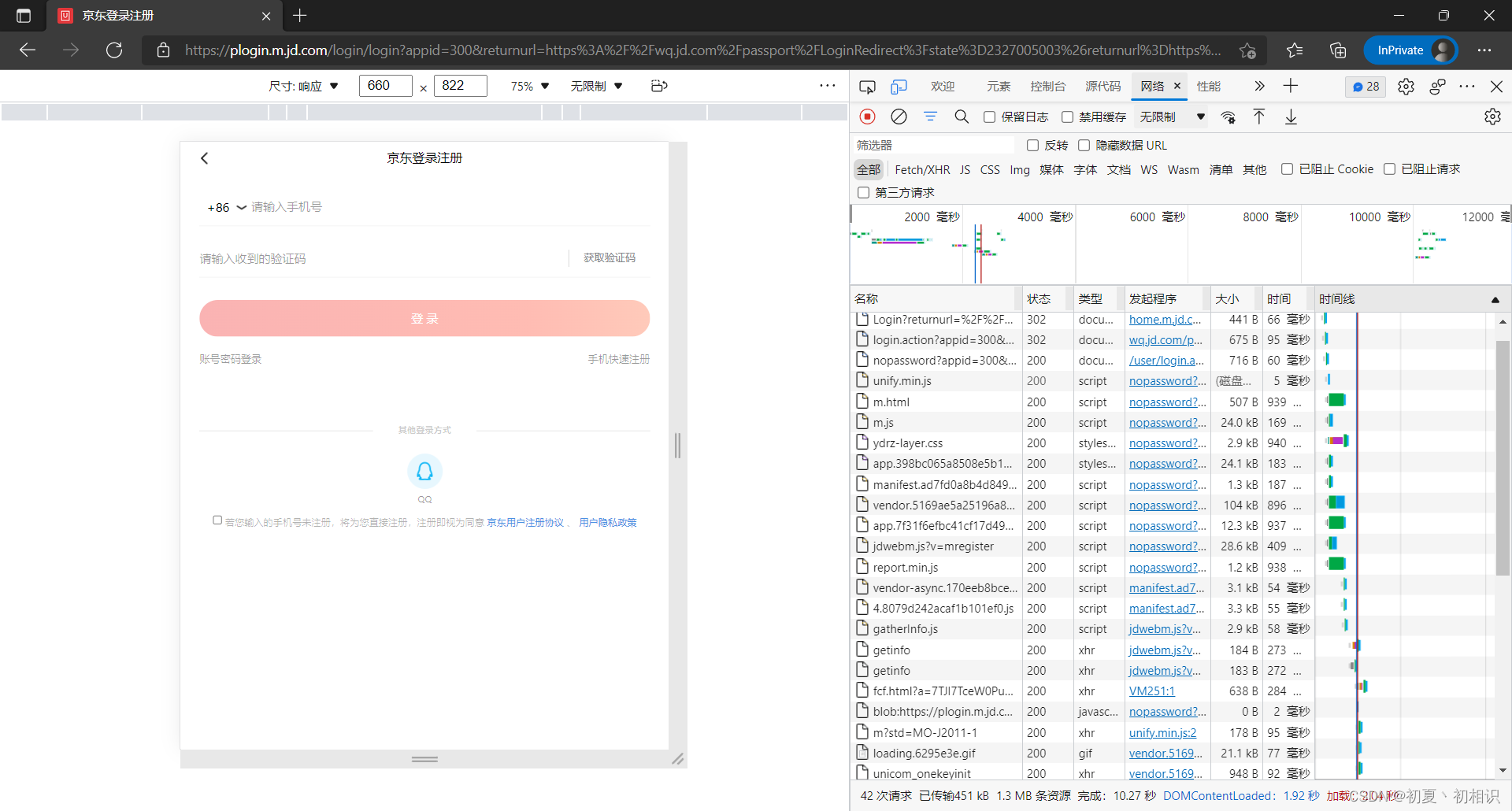1512x811 pixels.
Task: Open 用户隐私政策 link
Action: point(608,523)
